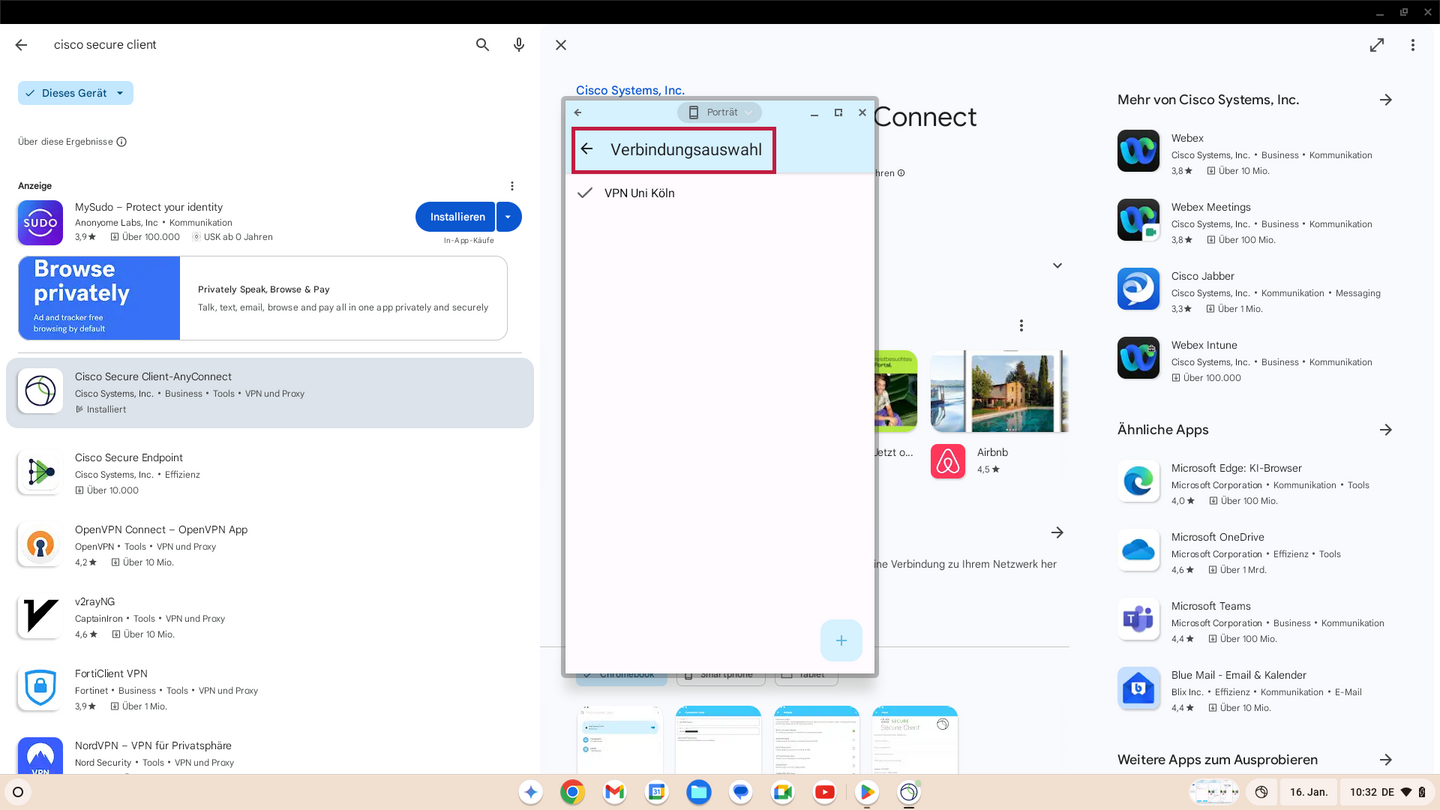The image size is (1440, 810).
Task: Toggle the Dieses Gerät filter chip
Action: coord(75,93)
